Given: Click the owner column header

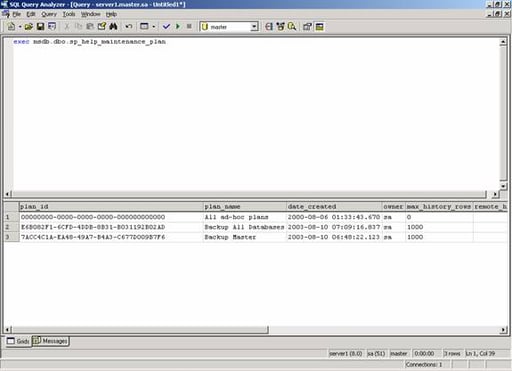Looking at the screenshot, I should [x=393, y=207].
